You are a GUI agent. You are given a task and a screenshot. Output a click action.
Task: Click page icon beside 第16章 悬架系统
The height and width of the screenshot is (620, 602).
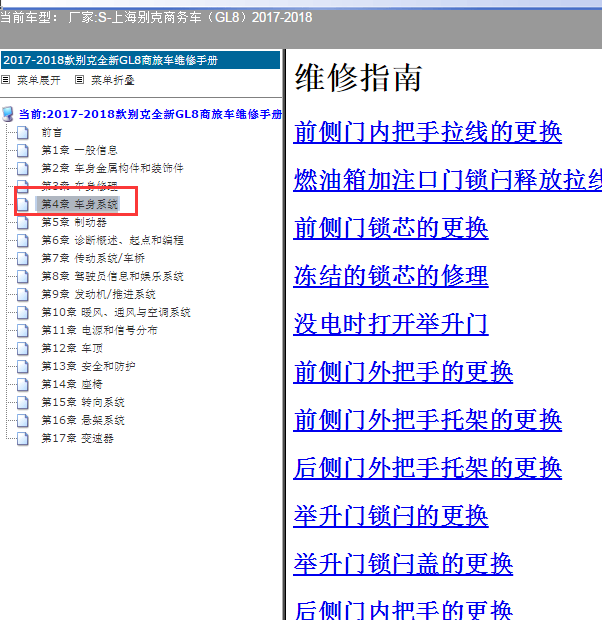coord(23,420)
